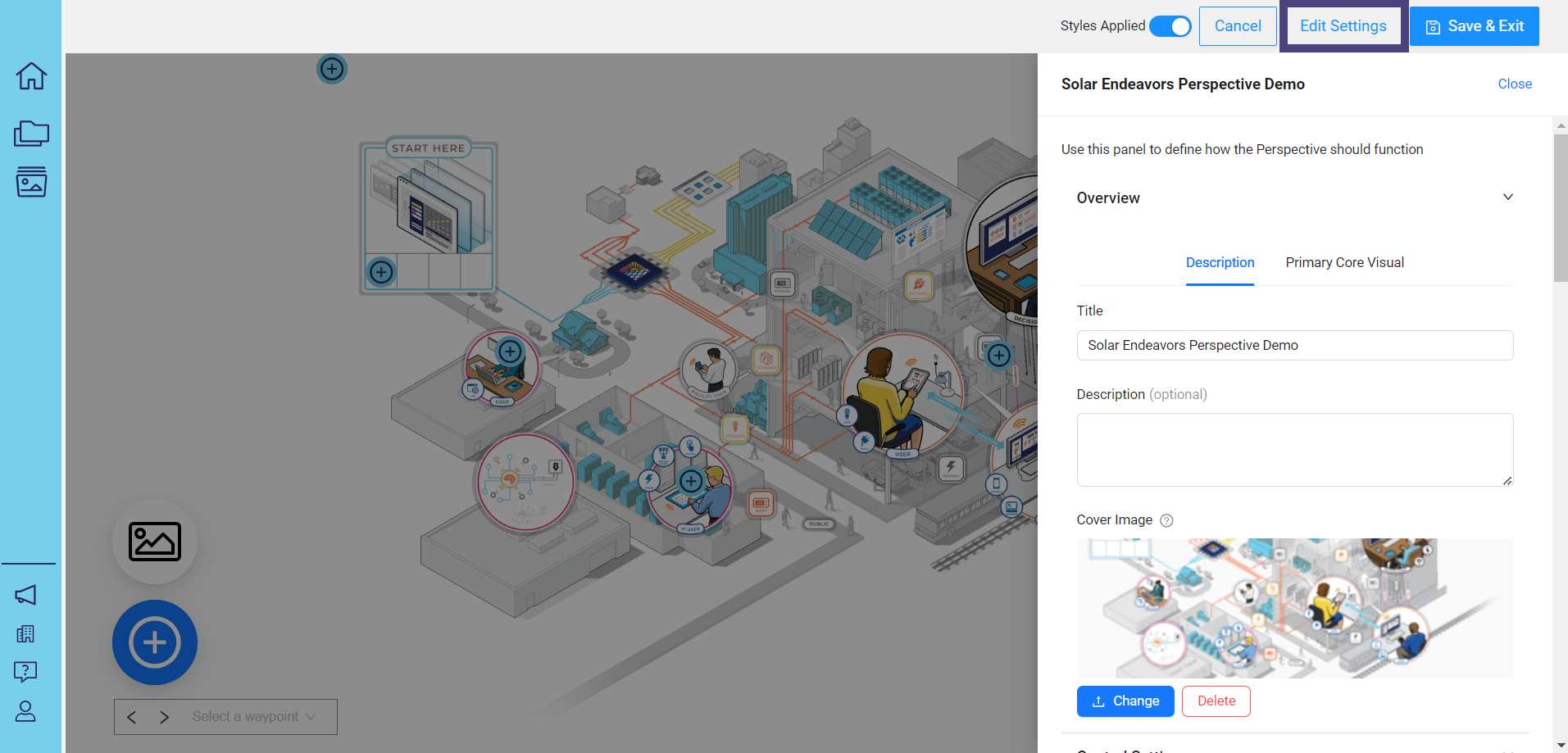The height and width of the screenshot is (753, 1568).
Task: Click the Cover Image help icon
Action: tap(1166, 520)
